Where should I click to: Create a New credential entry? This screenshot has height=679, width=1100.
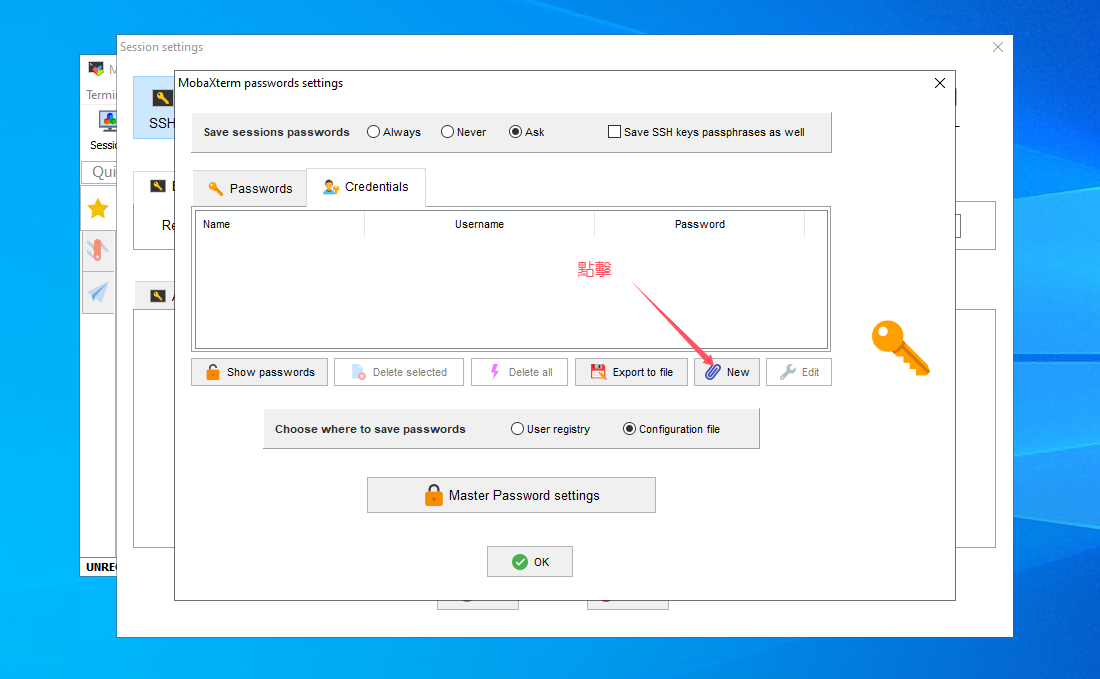[x=727, y=372]
